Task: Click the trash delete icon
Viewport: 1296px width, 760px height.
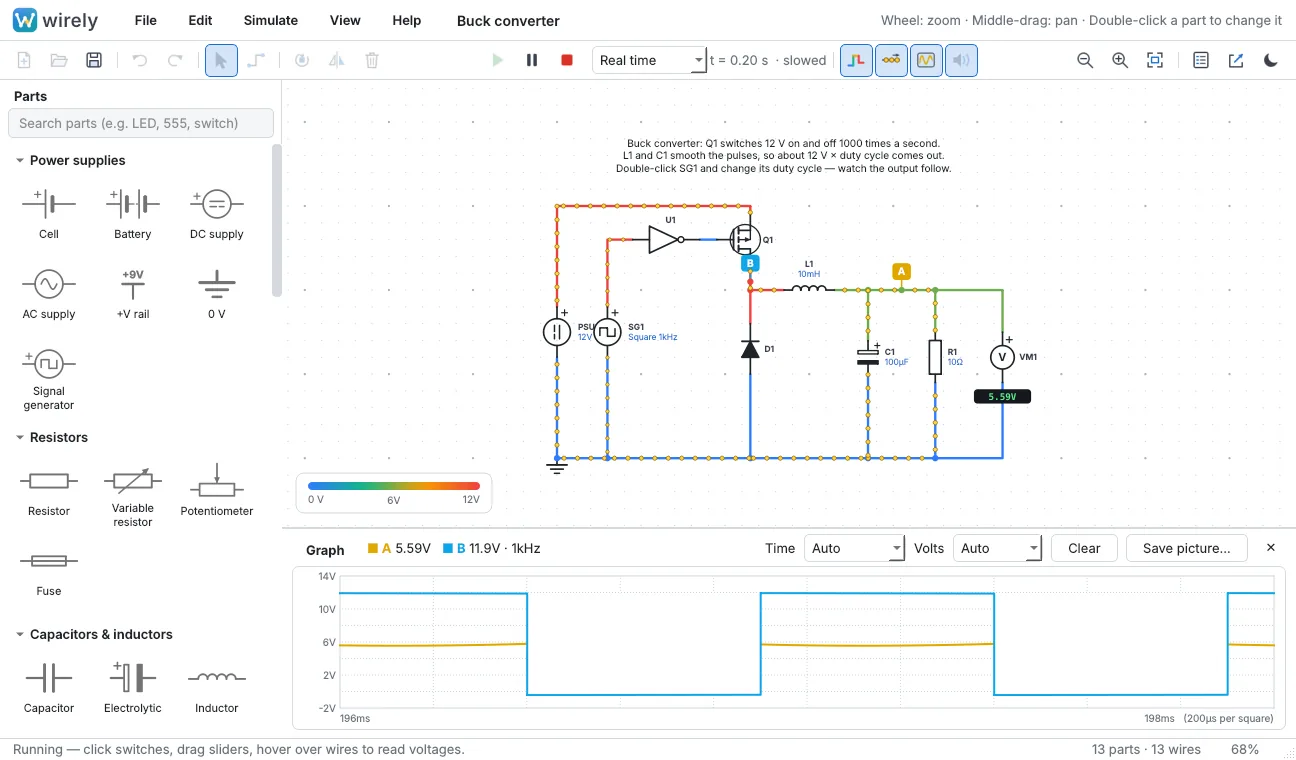Action: (x=372, y=60)
